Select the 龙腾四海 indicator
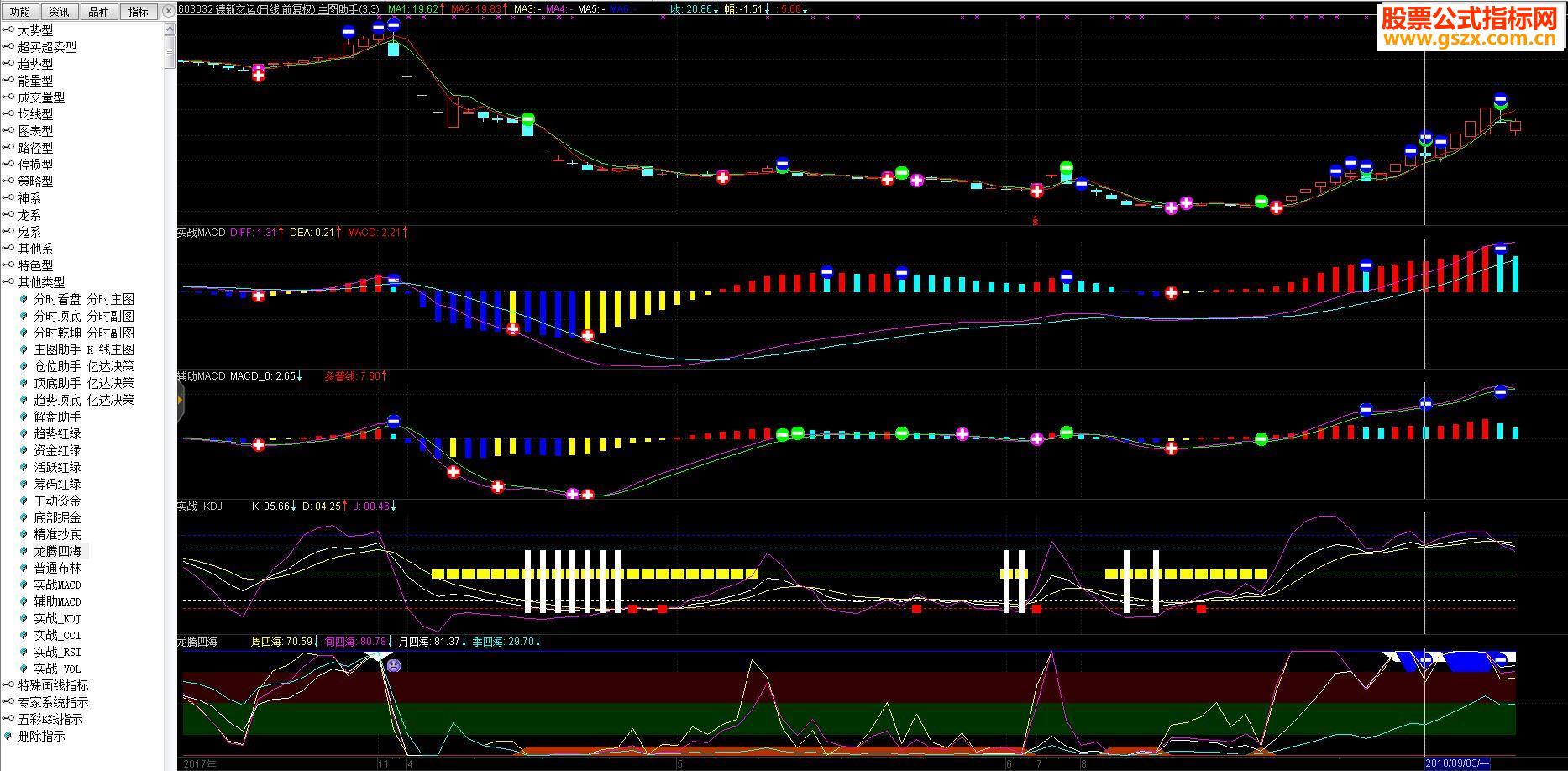Image resolution: width=1568 pixels, height=771 pixels. [57, 551]
